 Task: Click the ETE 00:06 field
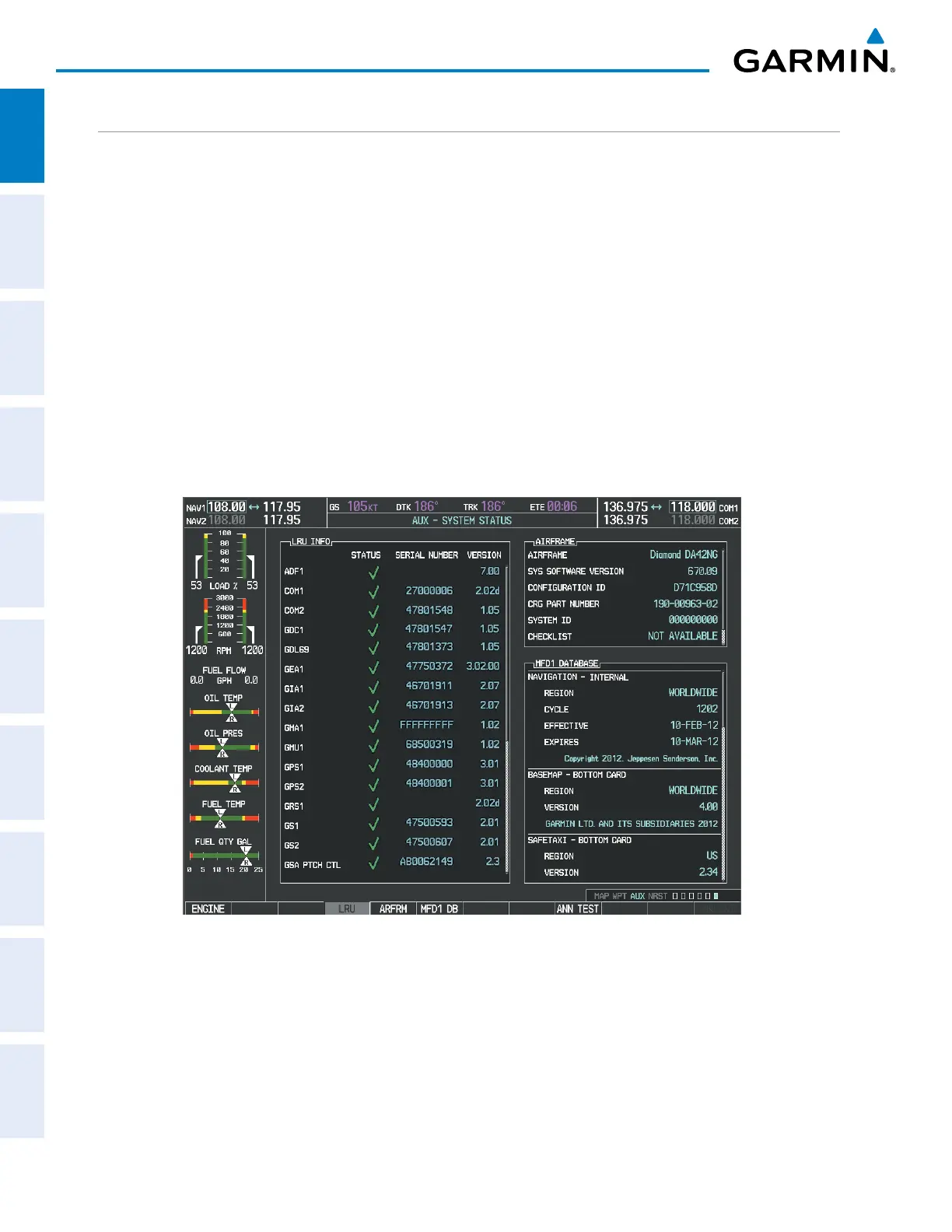553,506
